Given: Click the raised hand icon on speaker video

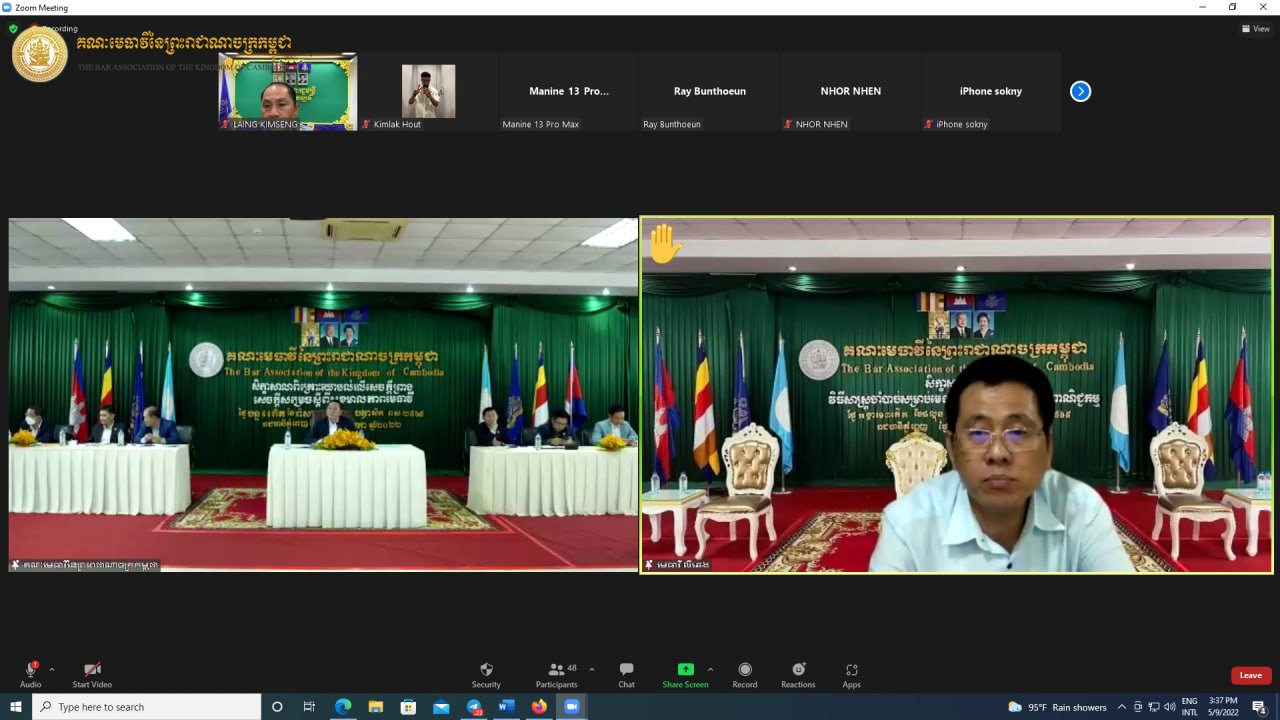Looking at the screenshot, I should pyautogui.click(x=665, y=244).
